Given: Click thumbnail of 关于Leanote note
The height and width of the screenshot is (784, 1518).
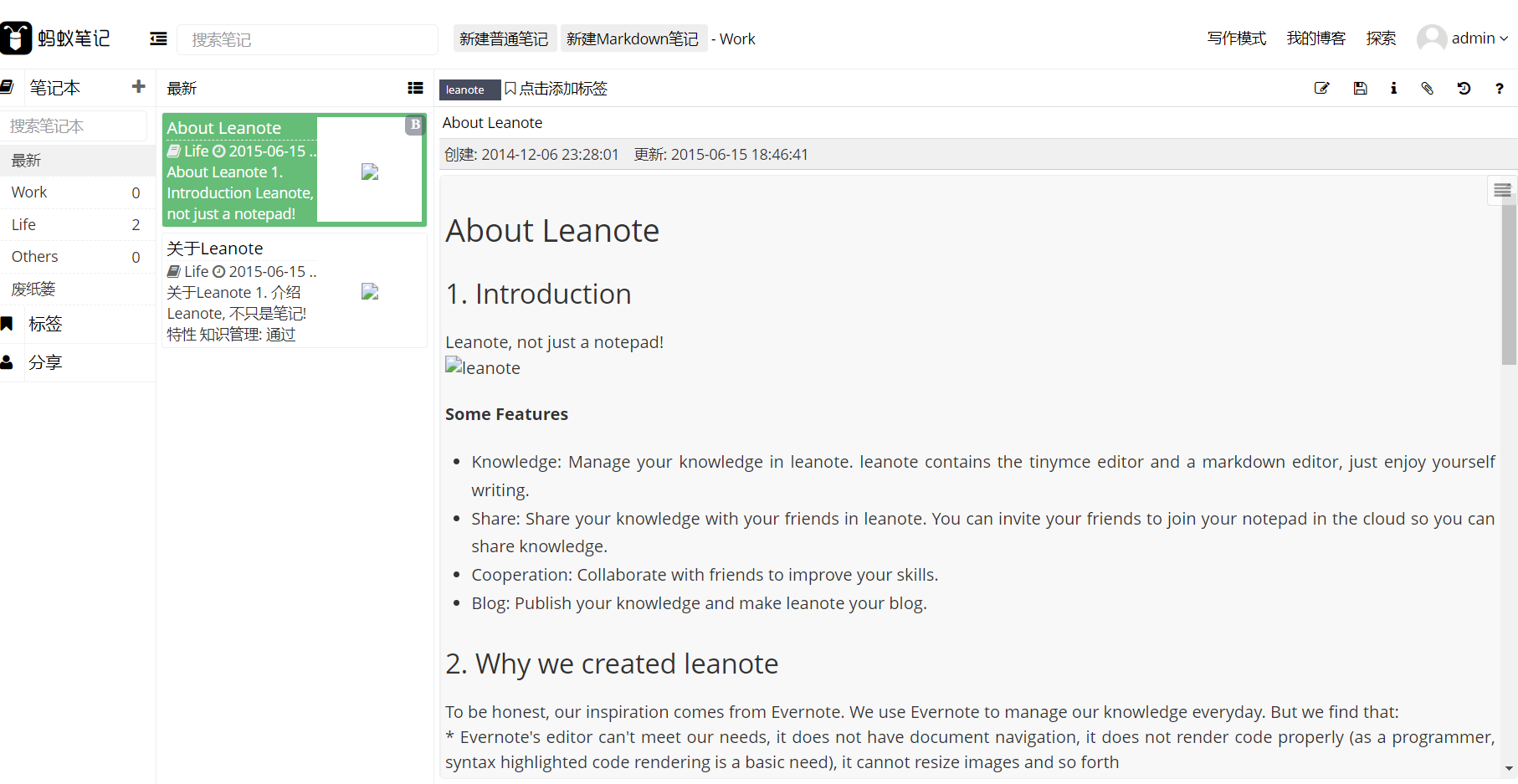Looking at the screenshot, I should pos(370,291).
